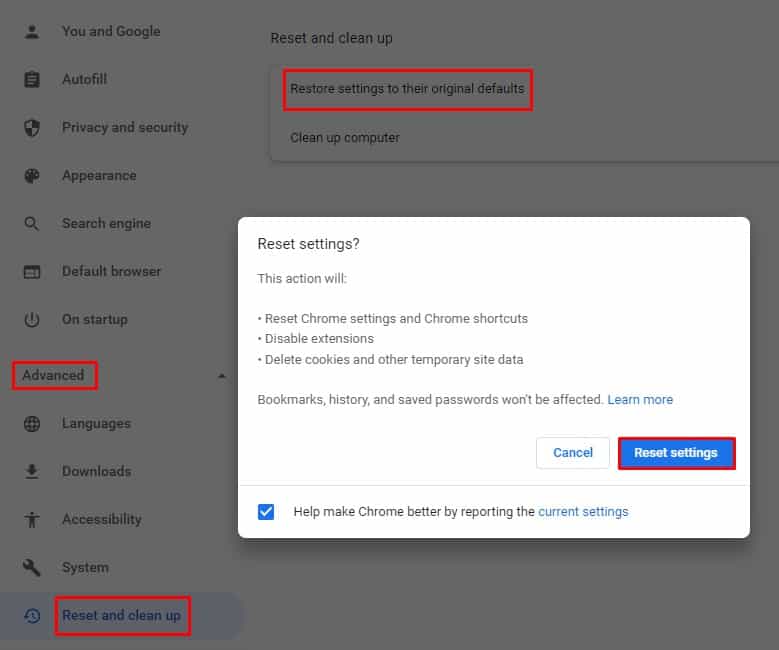Open Accessibility settings

pyautogui.click(x=102, y=520)
